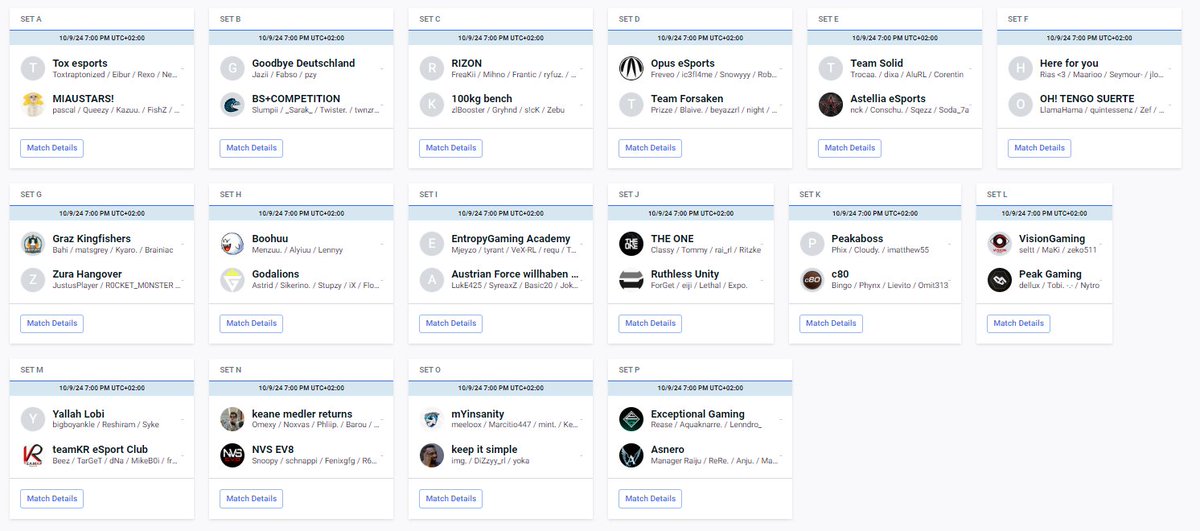Select OH! TENGO SUERTE team name

[x=1087, y=99]
